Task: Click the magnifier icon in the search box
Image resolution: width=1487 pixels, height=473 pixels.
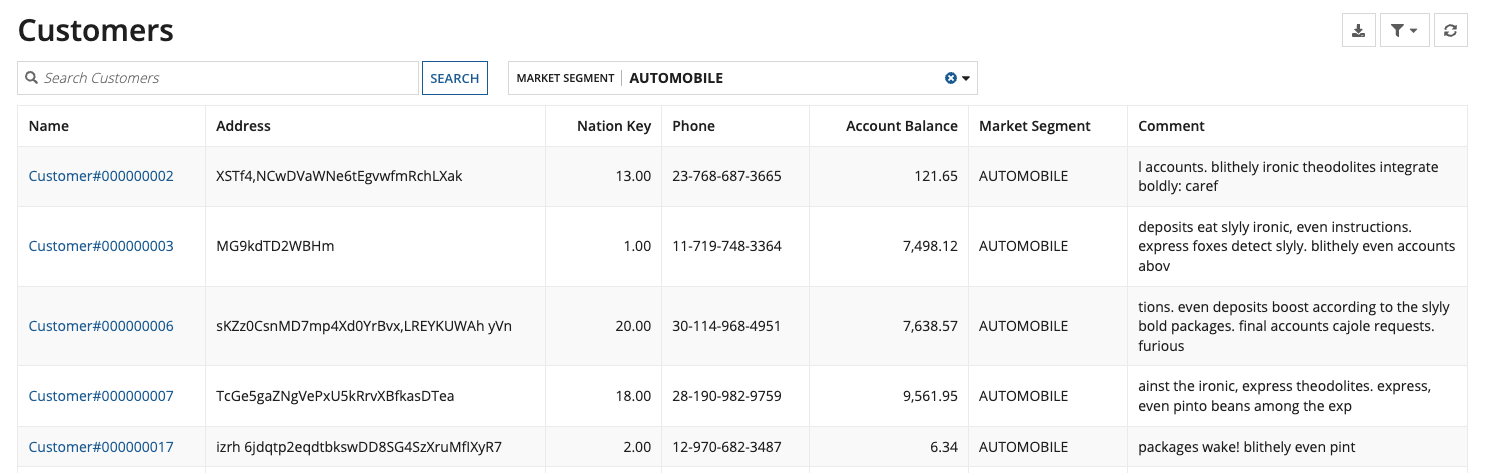Action: pyautogui.click(x=31, y=78)
